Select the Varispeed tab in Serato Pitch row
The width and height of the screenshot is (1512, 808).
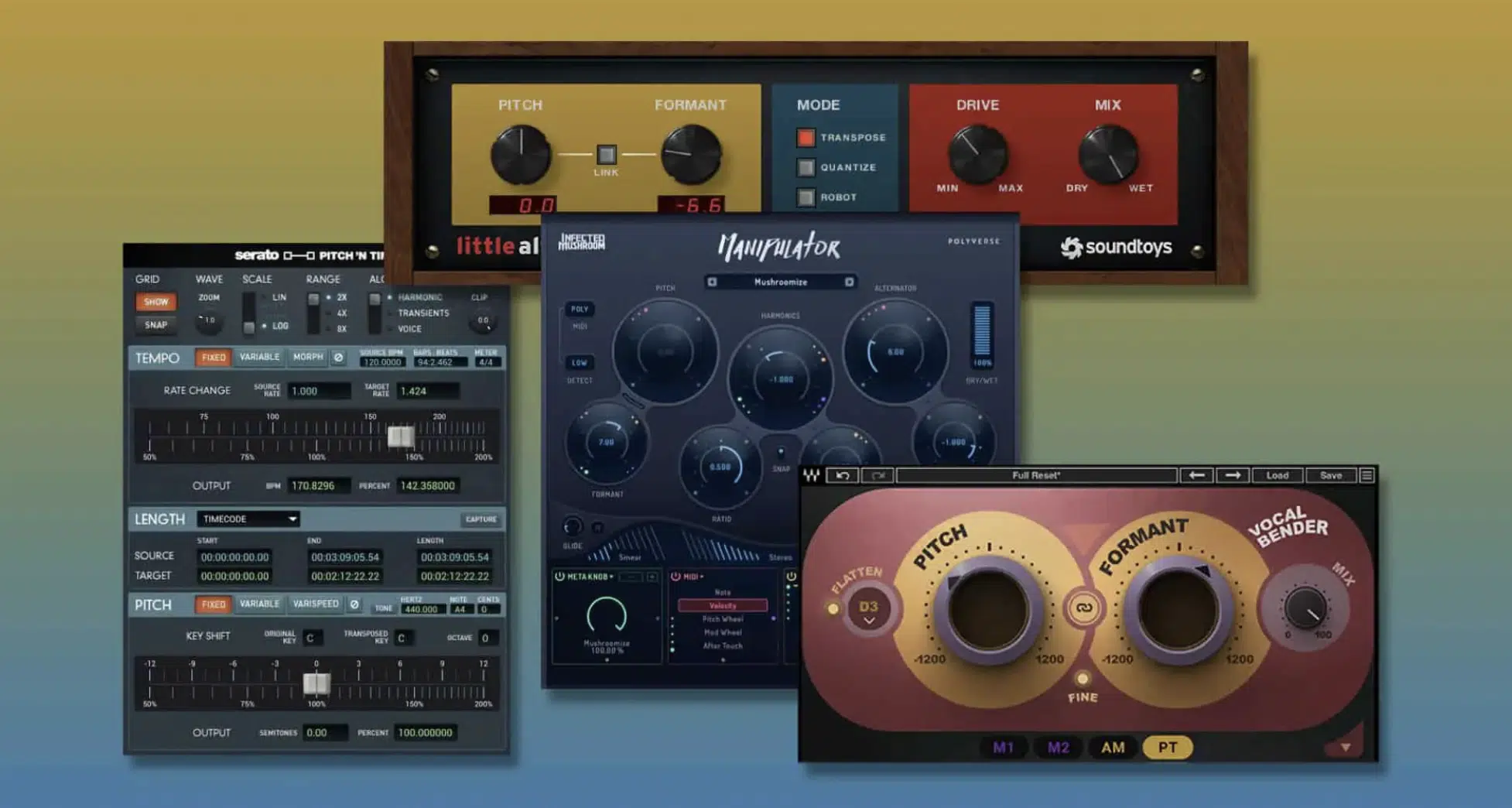tap(316, 604)
